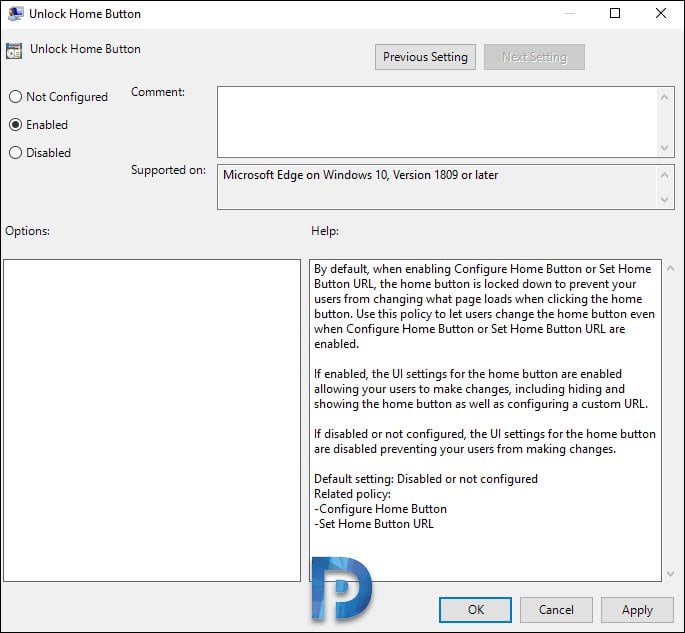Click the policy setting icon beside the heading
This screenshot has height=633, width=685.
click(x=14, y=51)
